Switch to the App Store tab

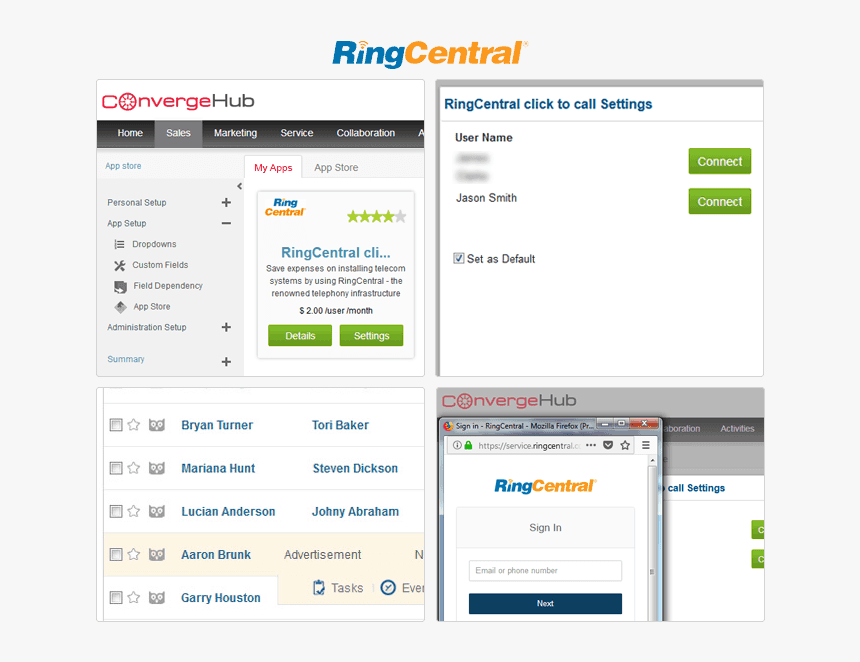click(x=336, y=167)
